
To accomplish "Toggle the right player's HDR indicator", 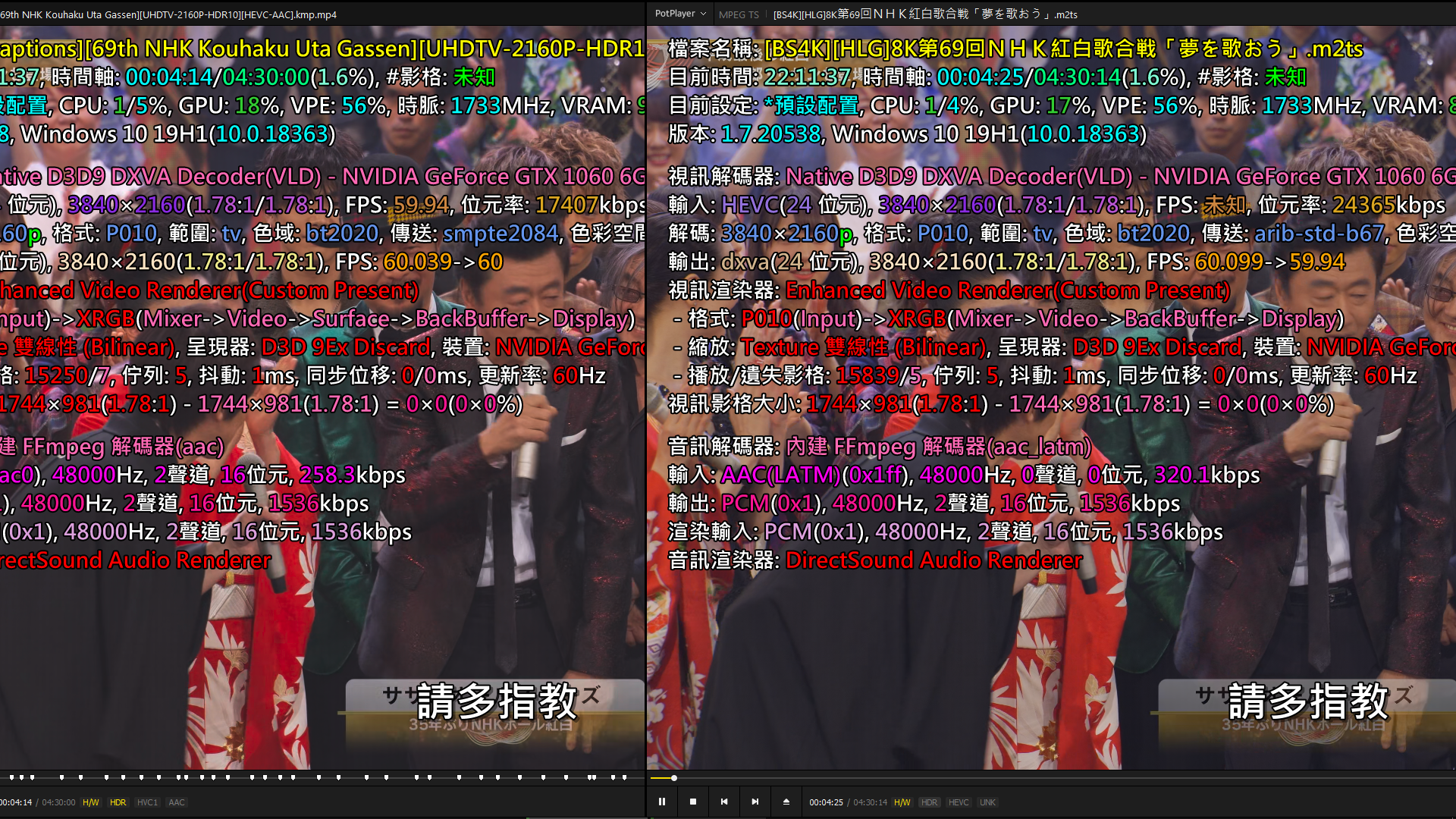I will coord(929,802).
